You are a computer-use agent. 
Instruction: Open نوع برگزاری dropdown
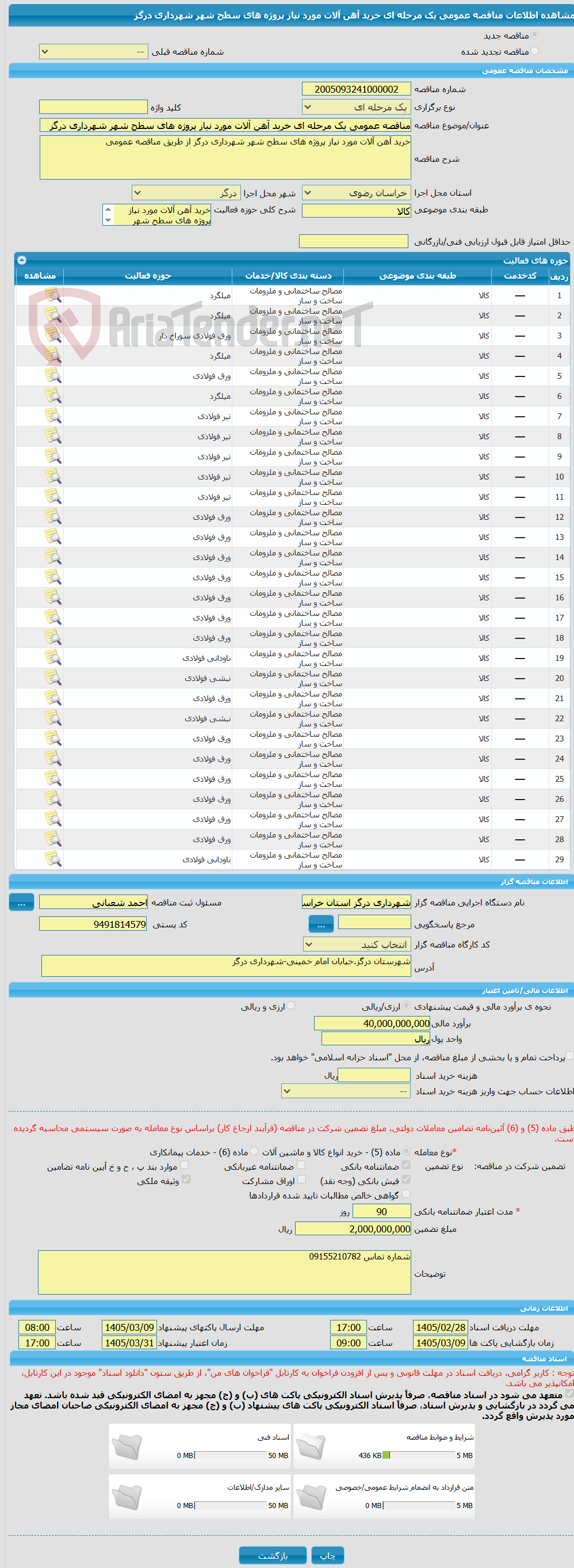click(x=357, y=107)
